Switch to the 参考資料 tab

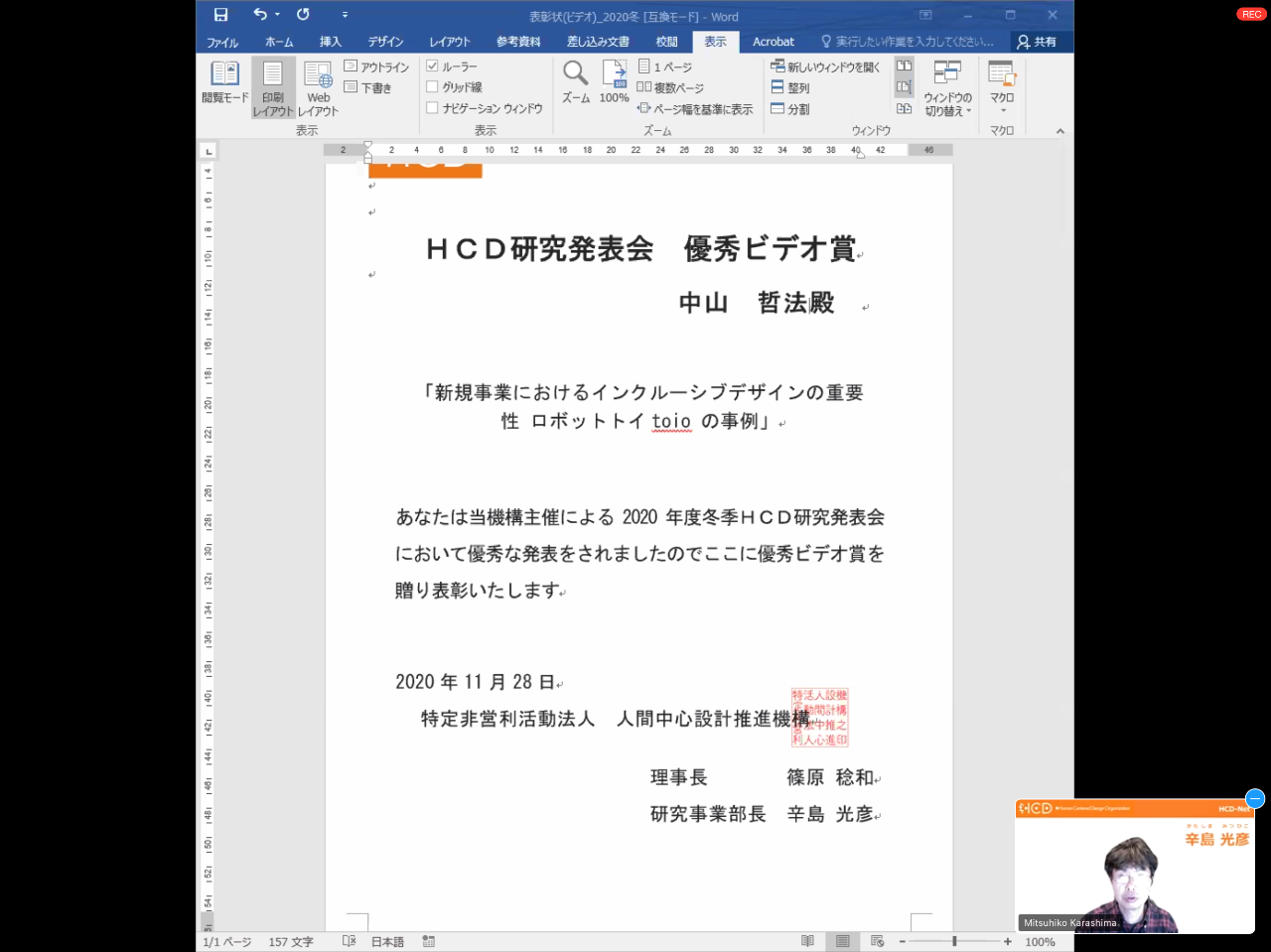518,42
